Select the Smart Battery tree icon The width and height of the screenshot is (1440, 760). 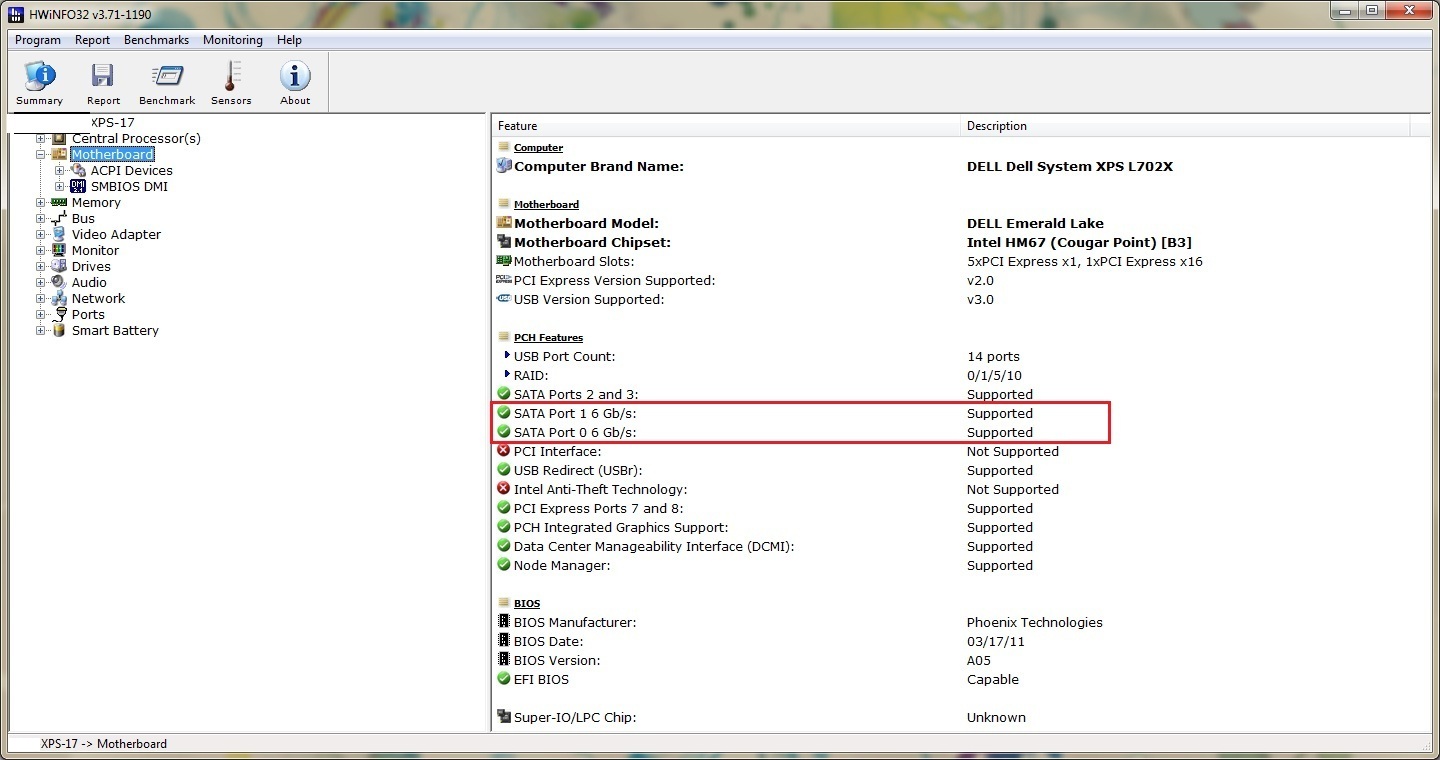(x=59, y=331)
